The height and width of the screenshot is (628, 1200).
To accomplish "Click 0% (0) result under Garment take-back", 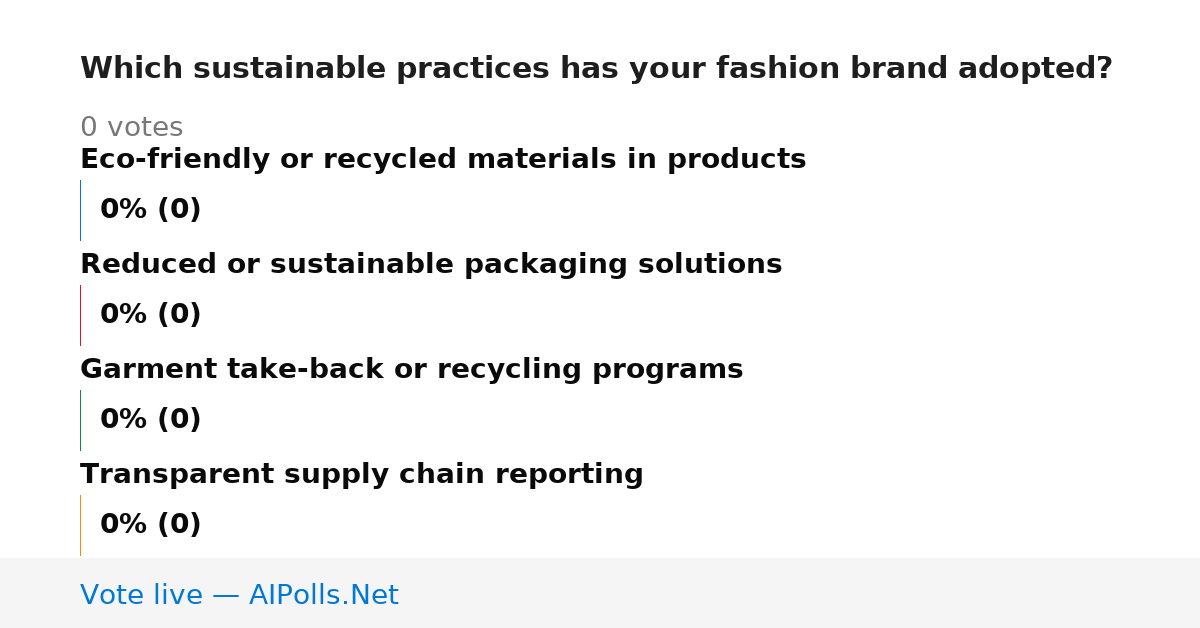I will click(x=151, y=420).
